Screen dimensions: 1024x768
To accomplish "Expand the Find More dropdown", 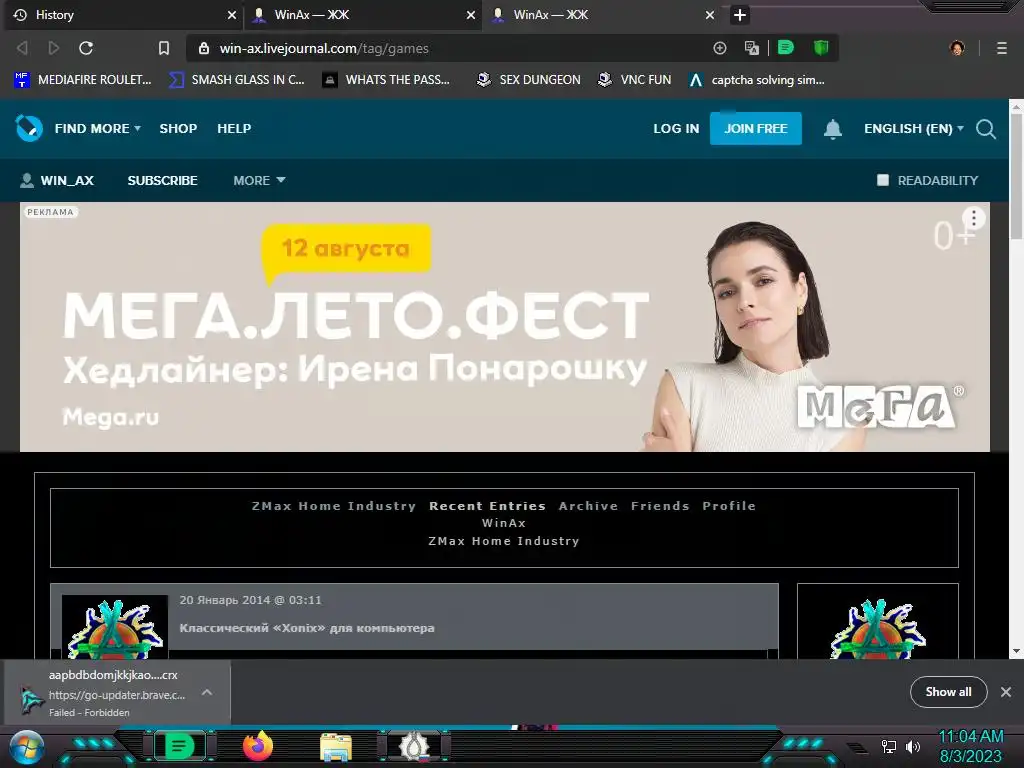I will pyautogui.click(x=98, y=129).
